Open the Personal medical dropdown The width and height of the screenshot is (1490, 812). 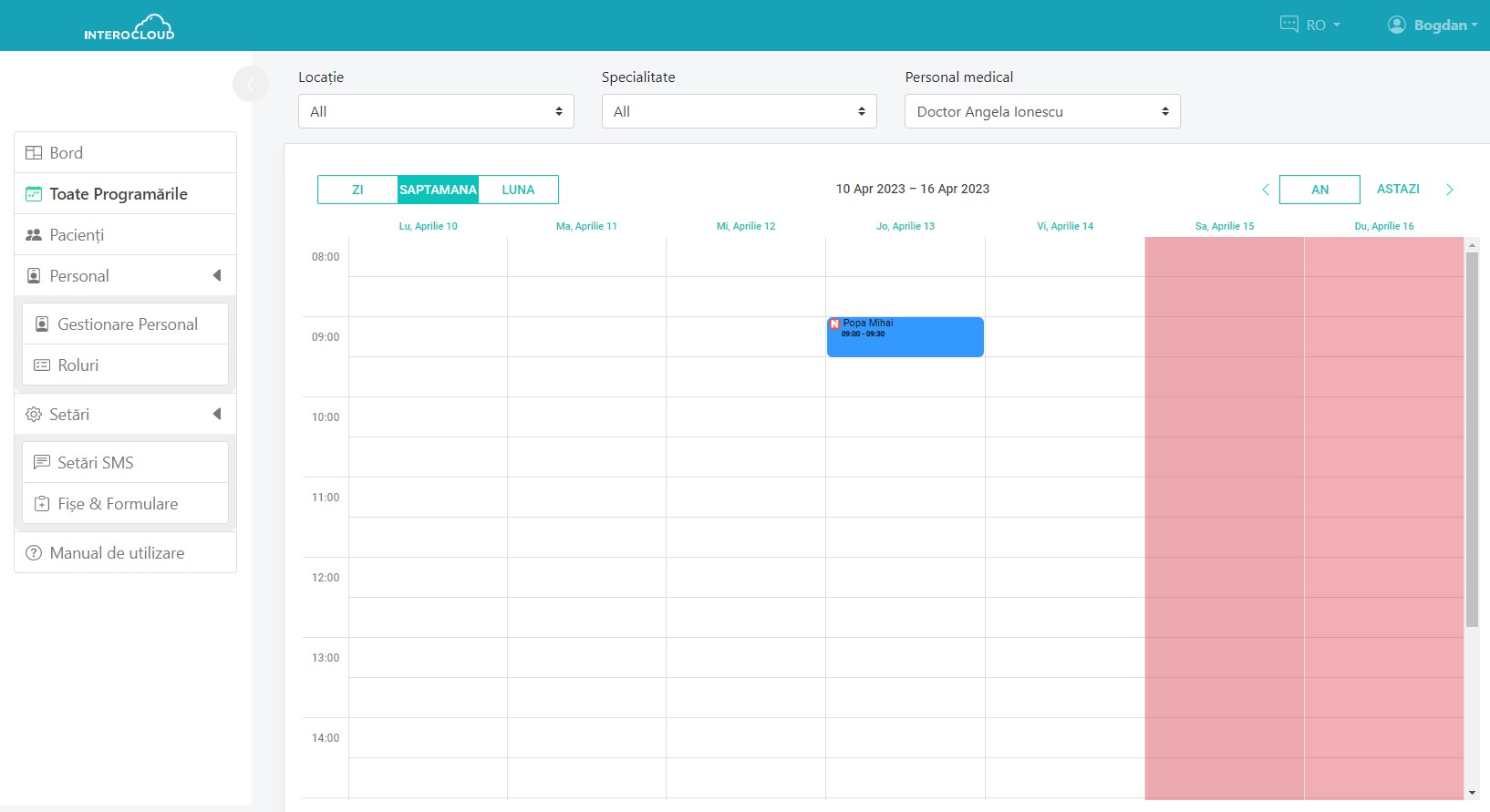(x=1041, y=111)
